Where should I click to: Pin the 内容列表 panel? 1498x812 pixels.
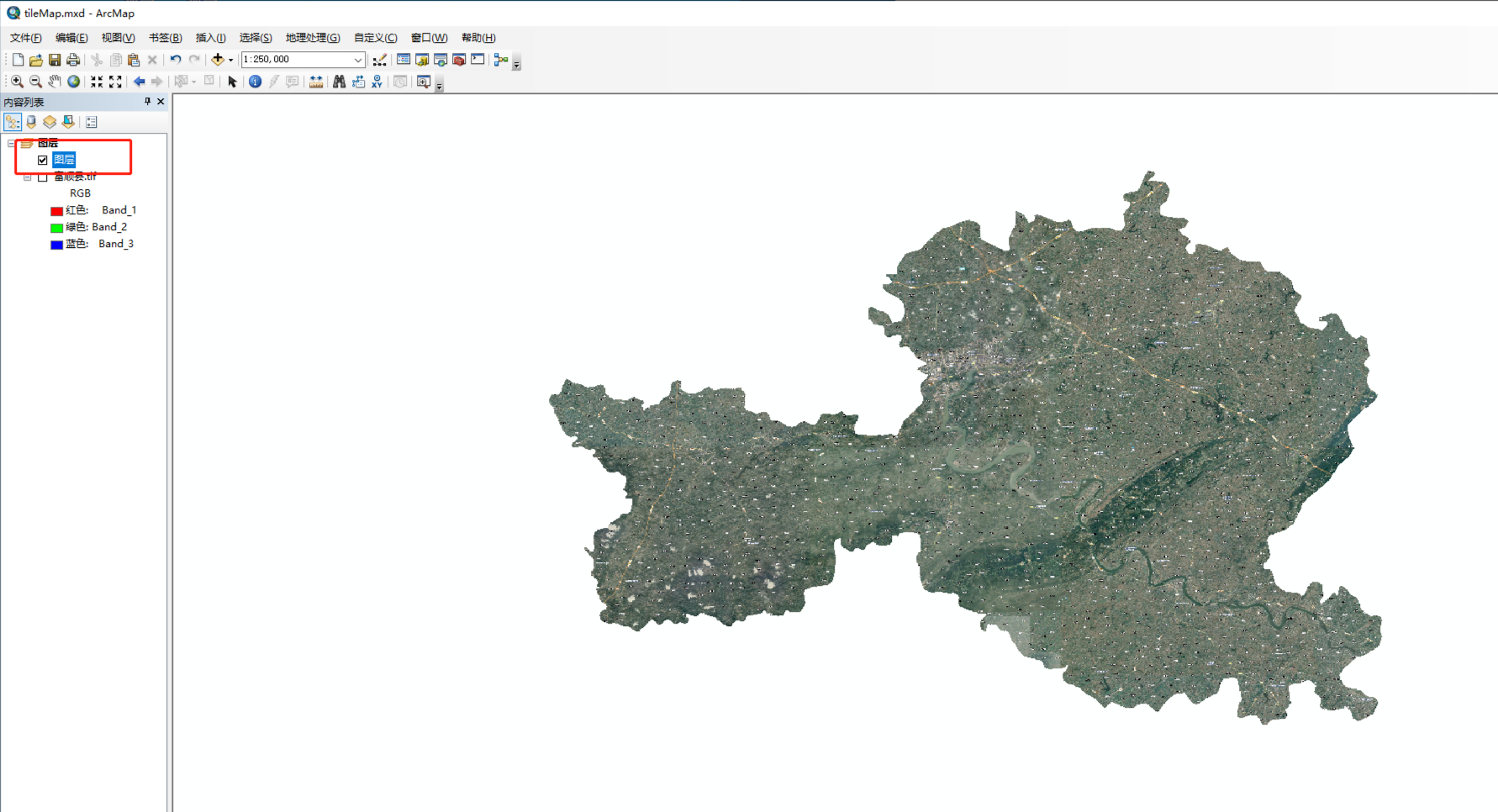(x=147, y=102)
